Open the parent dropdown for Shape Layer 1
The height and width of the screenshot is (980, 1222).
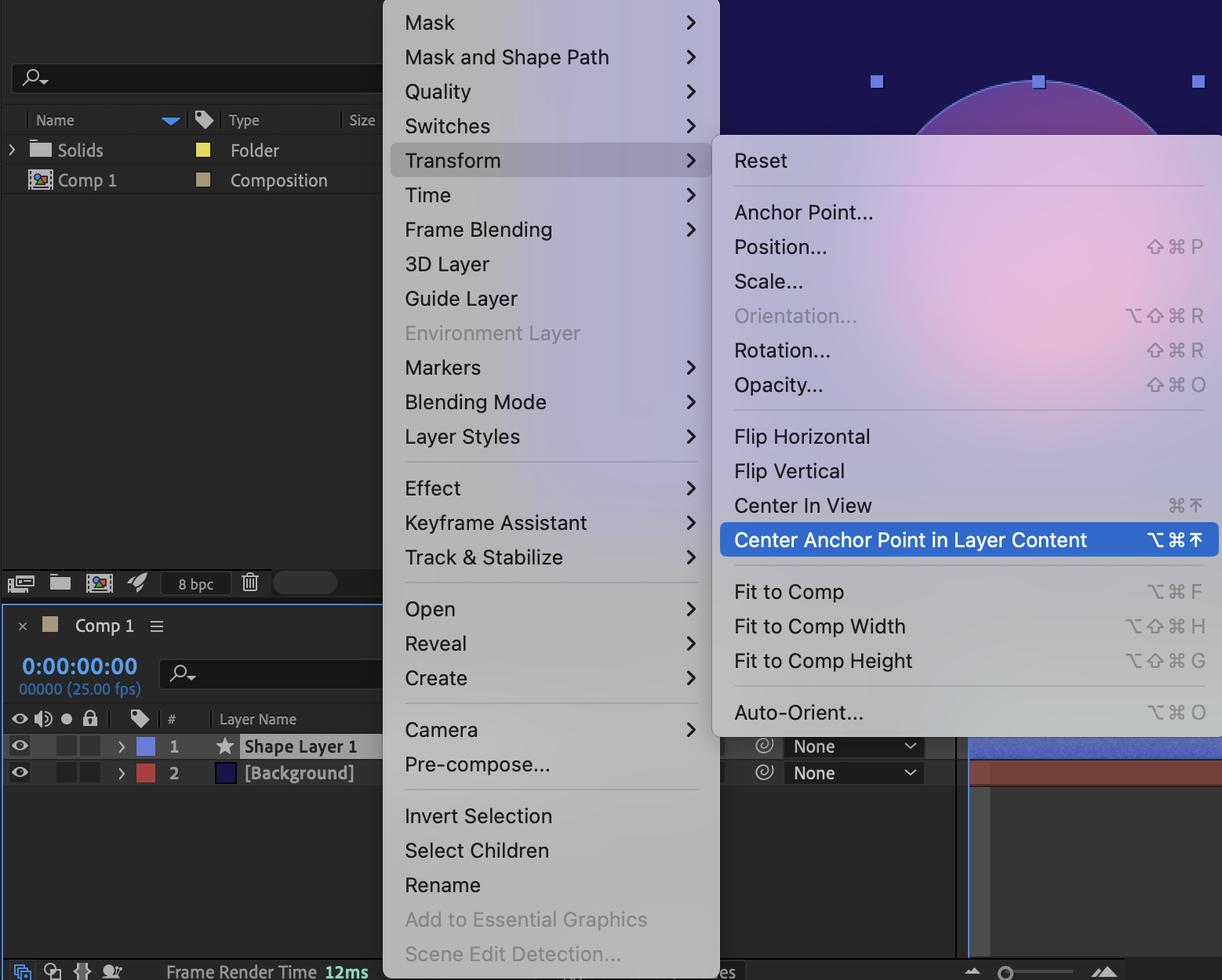point(853,746)
